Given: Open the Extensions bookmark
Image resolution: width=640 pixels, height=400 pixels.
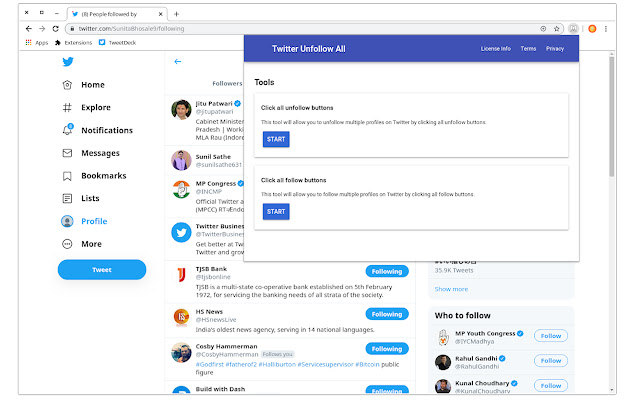Looking at the screenshot, I should pyautogui.click(x=73, y=42).
